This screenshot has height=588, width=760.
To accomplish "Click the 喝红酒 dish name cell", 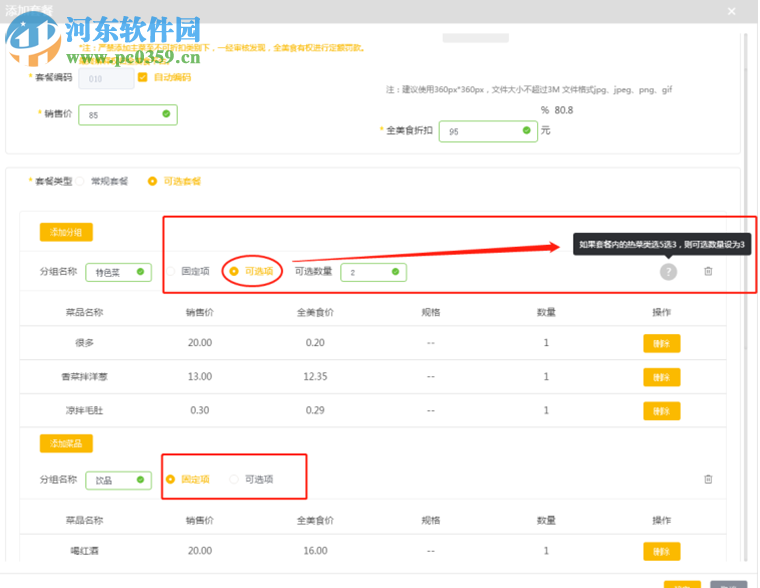I will tap(84, 551).
